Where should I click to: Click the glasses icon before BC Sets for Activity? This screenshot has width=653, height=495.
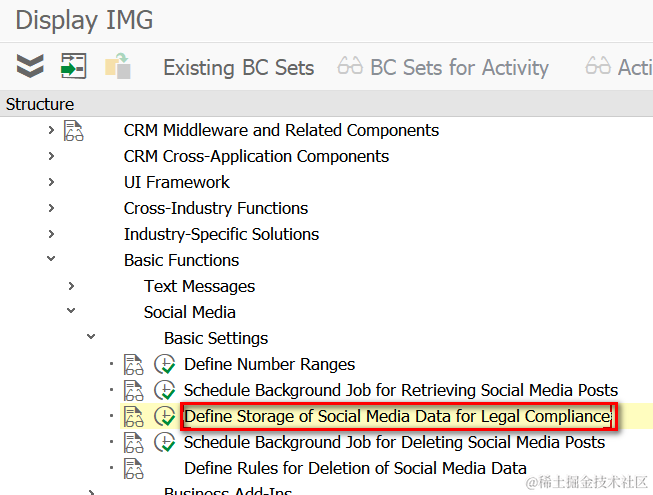350,66
